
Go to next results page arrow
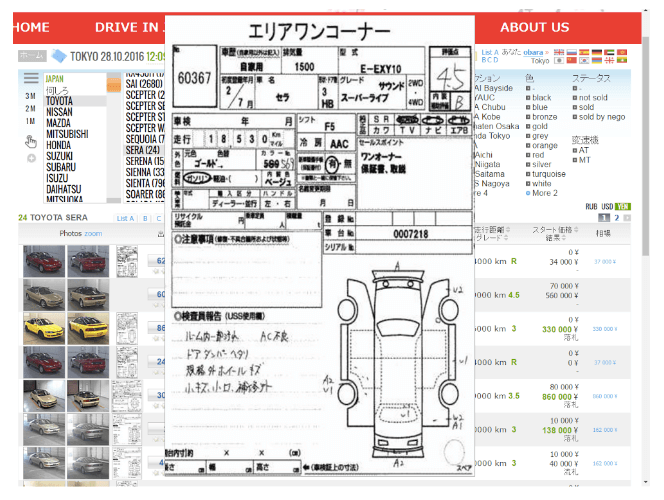coord(627,218)
